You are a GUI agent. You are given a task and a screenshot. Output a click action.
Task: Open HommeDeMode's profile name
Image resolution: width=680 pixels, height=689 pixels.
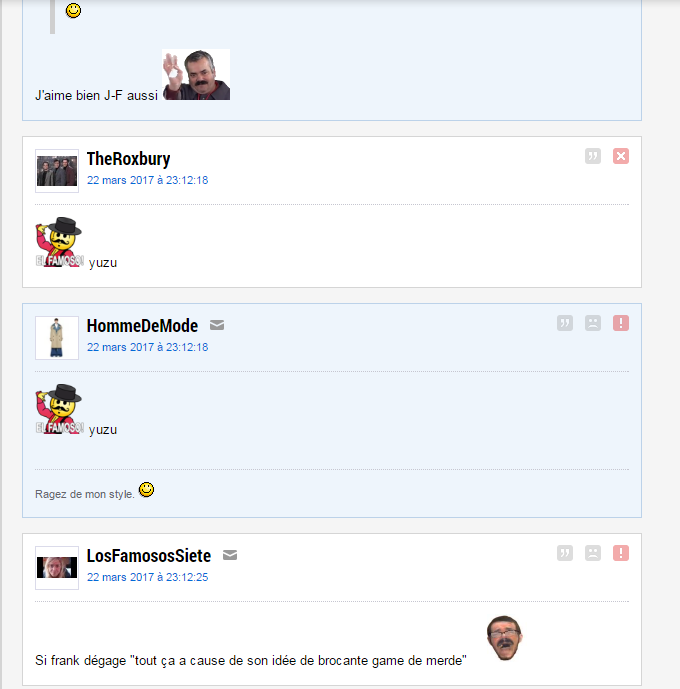tap(142, 326)
